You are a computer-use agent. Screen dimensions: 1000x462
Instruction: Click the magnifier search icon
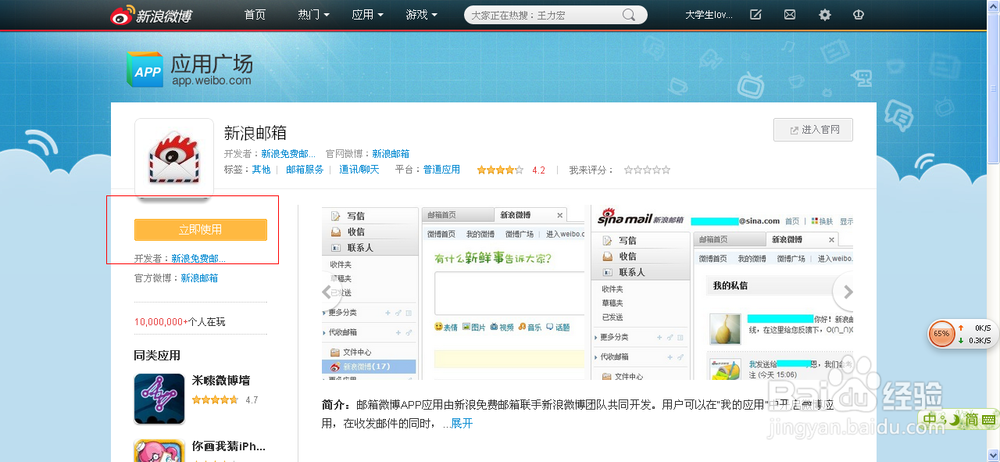point(628,15)
